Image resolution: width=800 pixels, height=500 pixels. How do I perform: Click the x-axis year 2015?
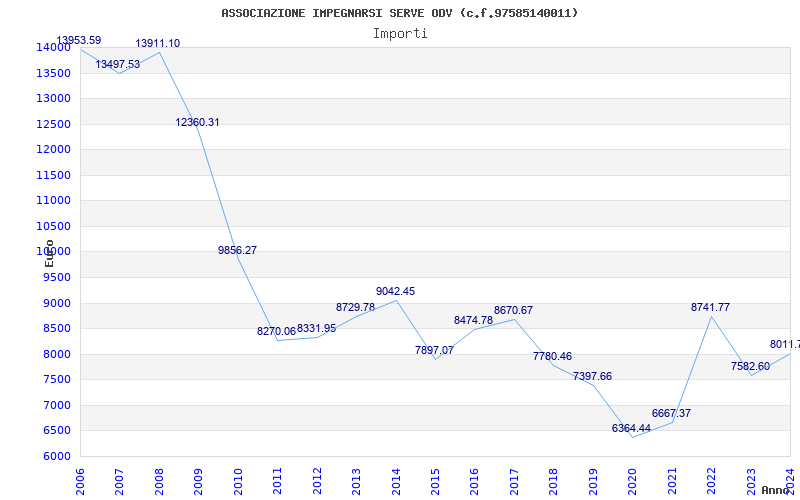(x=435, y=482)
